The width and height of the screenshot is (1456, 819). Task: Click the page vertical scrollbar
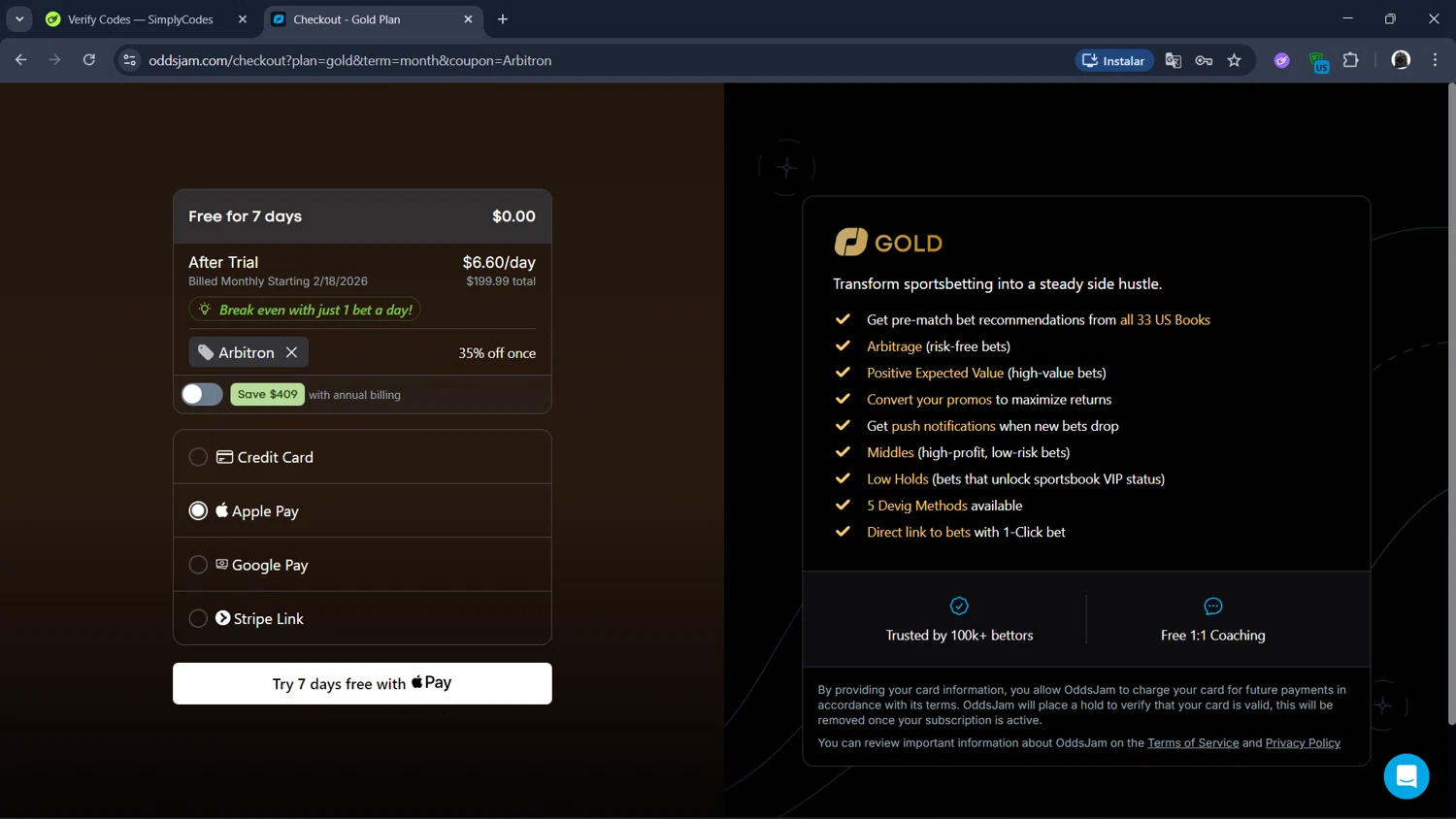coord(1451,404)
